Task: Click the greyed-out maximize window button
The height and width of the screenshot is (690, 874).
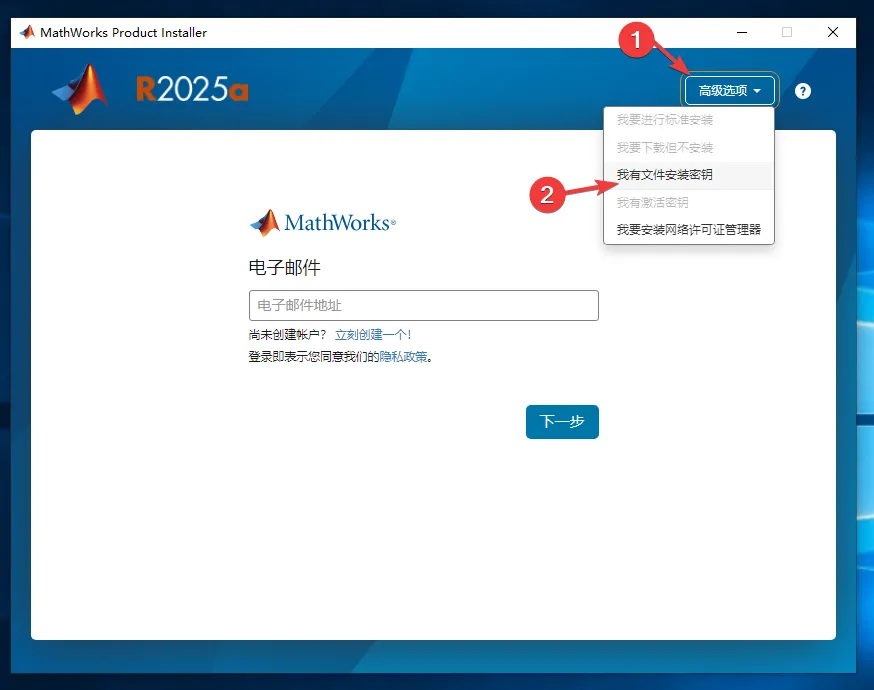Action: pyautogui.click(x=787, y=32)
